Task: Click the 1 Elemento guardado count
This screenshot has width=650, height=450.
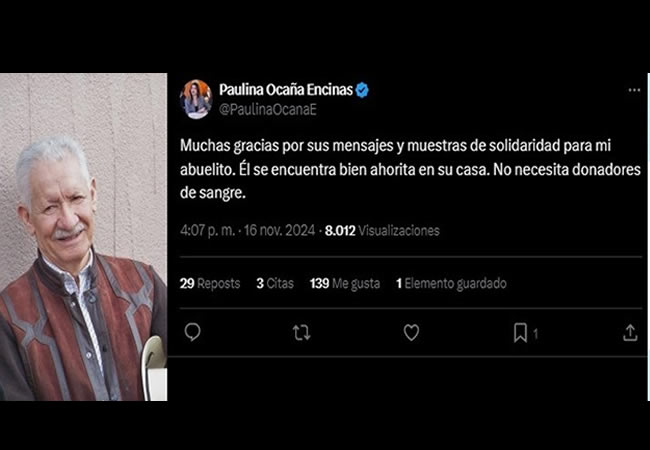Action: [451, 283]
